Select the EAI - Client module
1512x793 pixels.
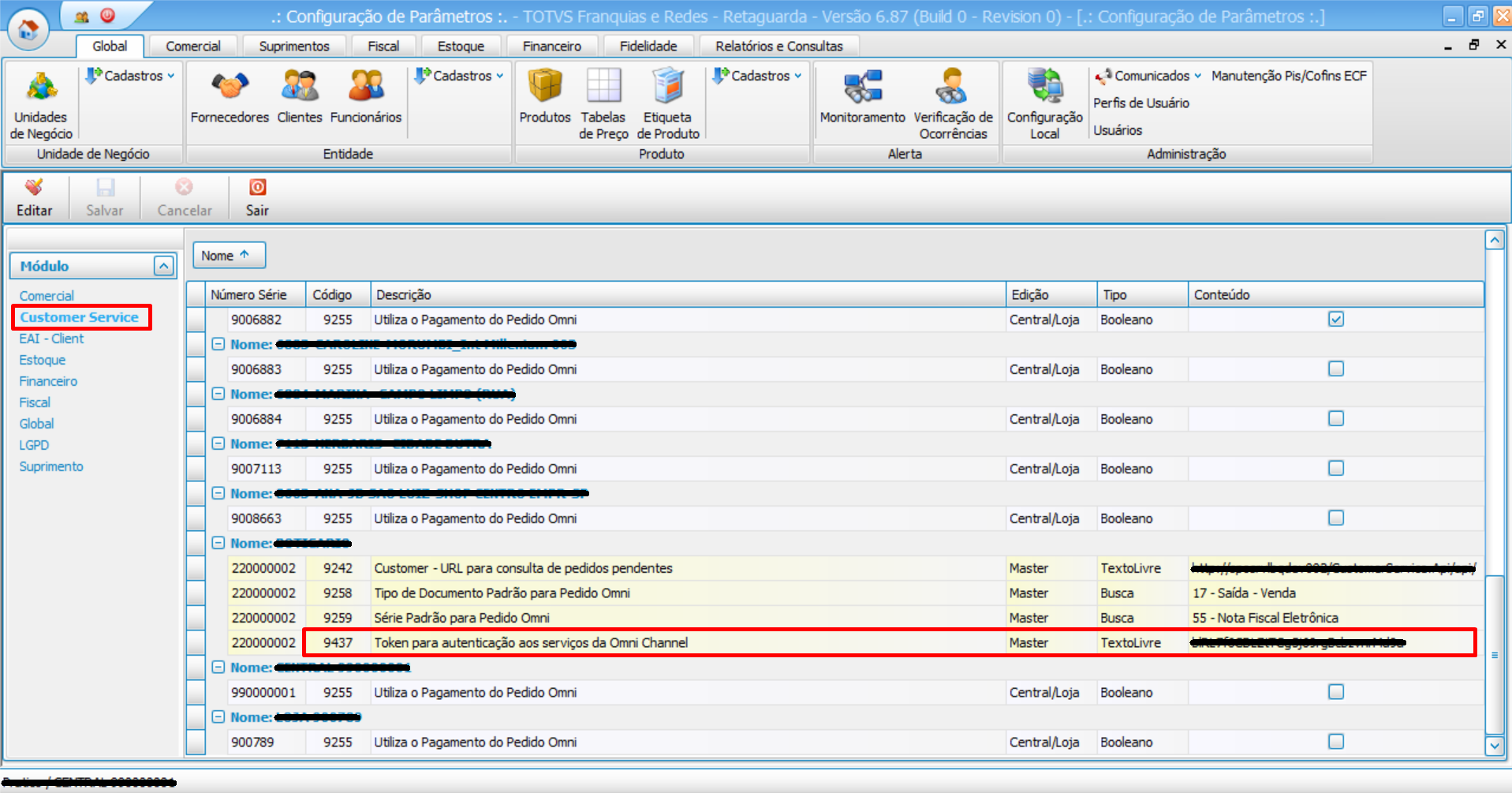(51, 339)
